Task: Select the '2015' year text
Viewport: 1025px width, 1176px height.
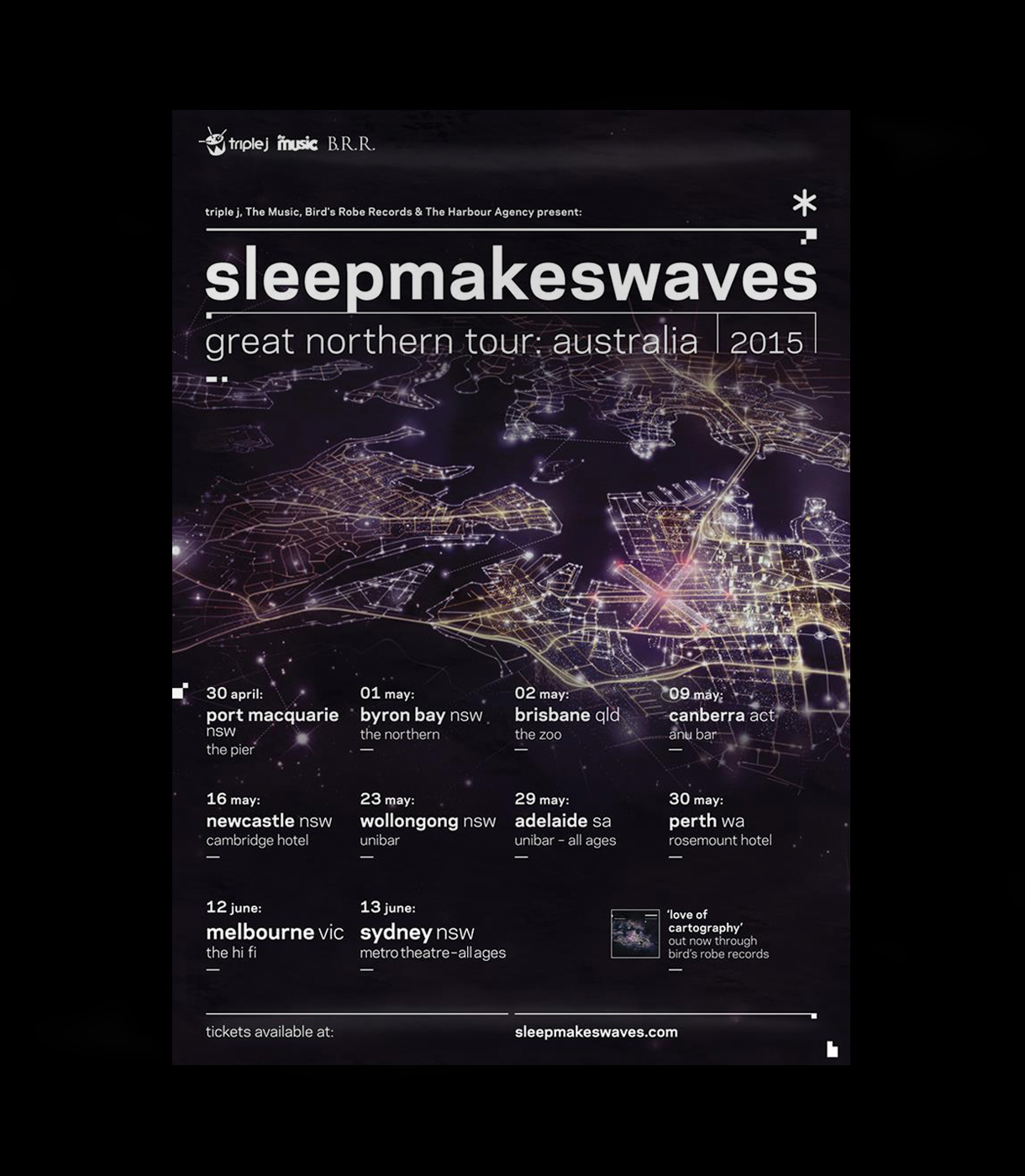Action: [767, 344]
